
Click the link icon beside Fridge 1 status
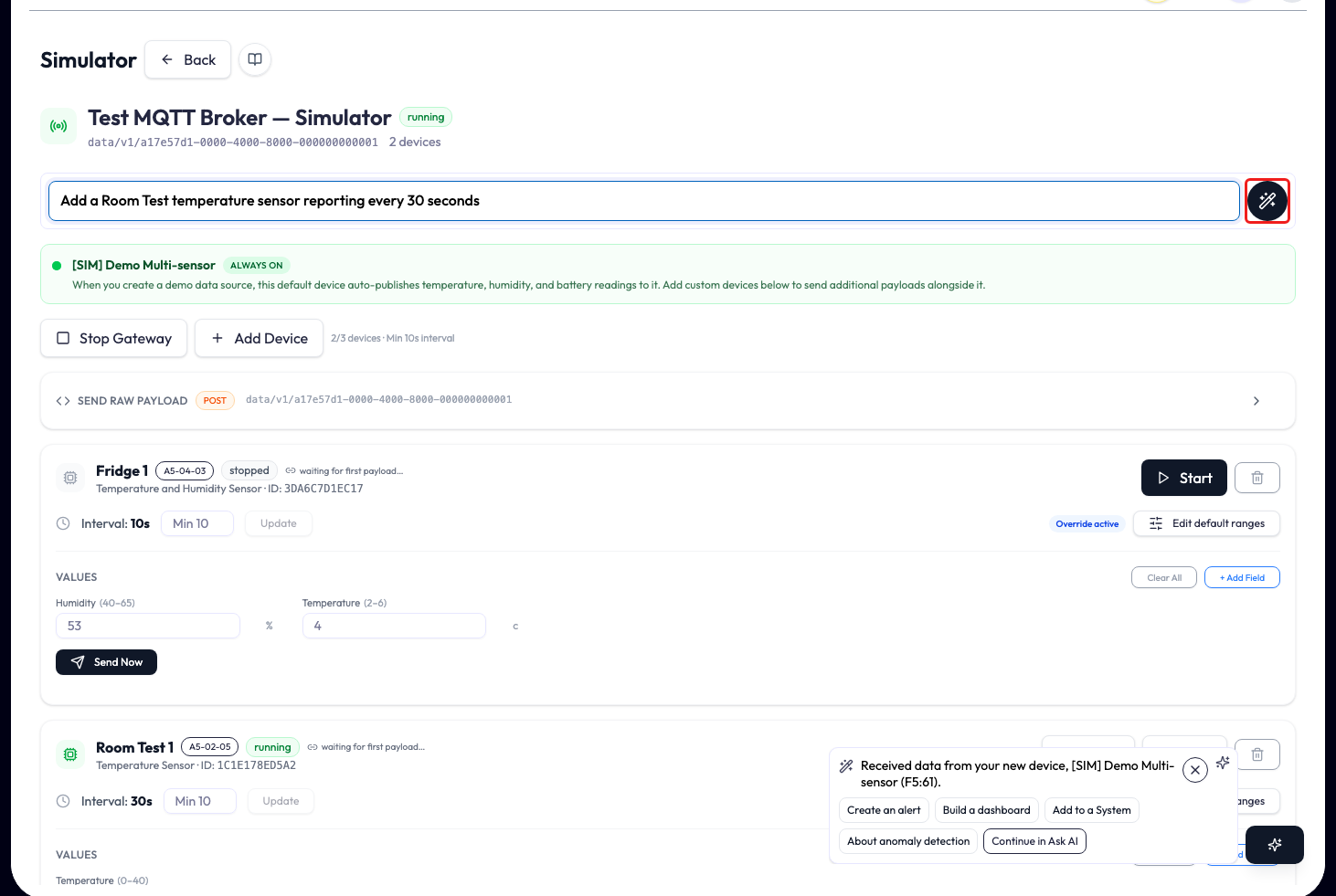pos(291,471)
